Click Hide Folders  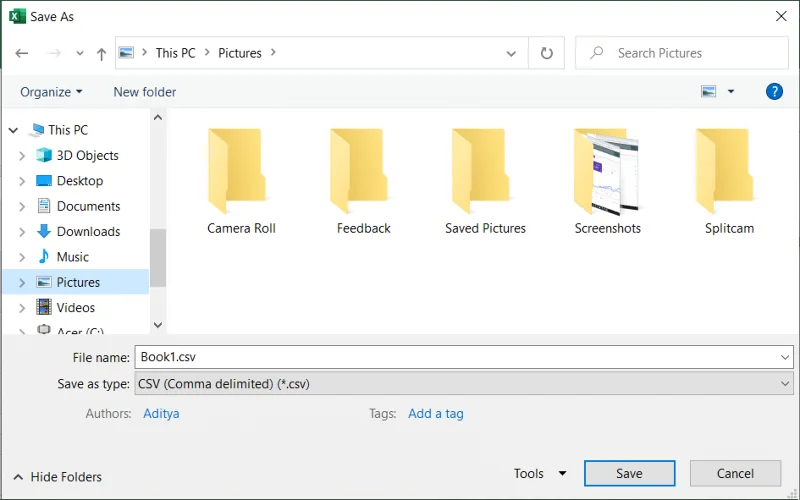[x=58, y=477]
